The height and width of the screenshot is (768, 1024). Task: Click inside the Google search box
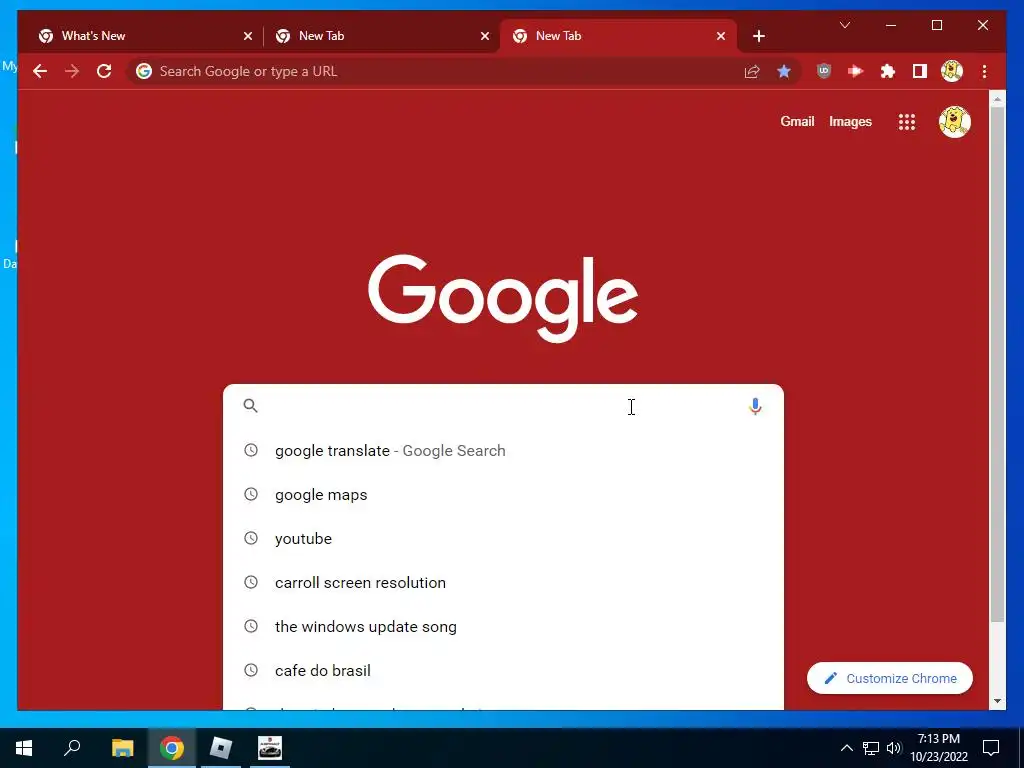(x=503, y=406)
